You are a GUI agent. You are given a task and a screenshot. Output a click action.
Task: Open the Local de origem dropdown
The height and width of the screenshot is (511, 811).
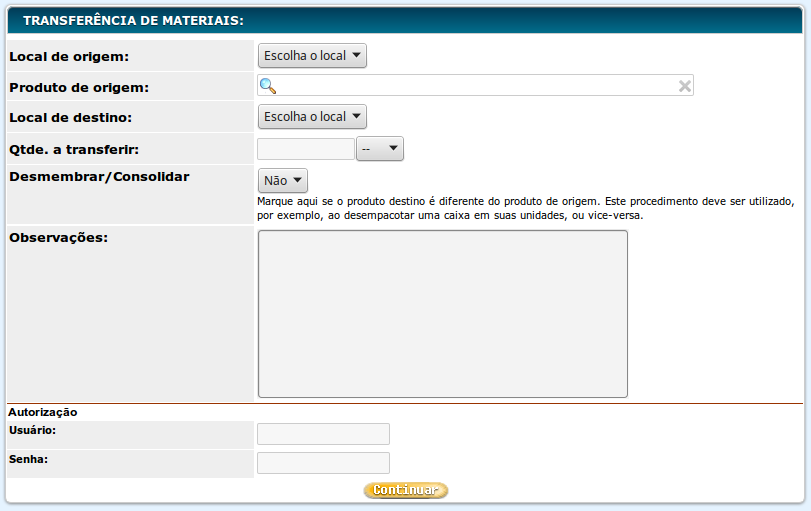tap(312, 56)
